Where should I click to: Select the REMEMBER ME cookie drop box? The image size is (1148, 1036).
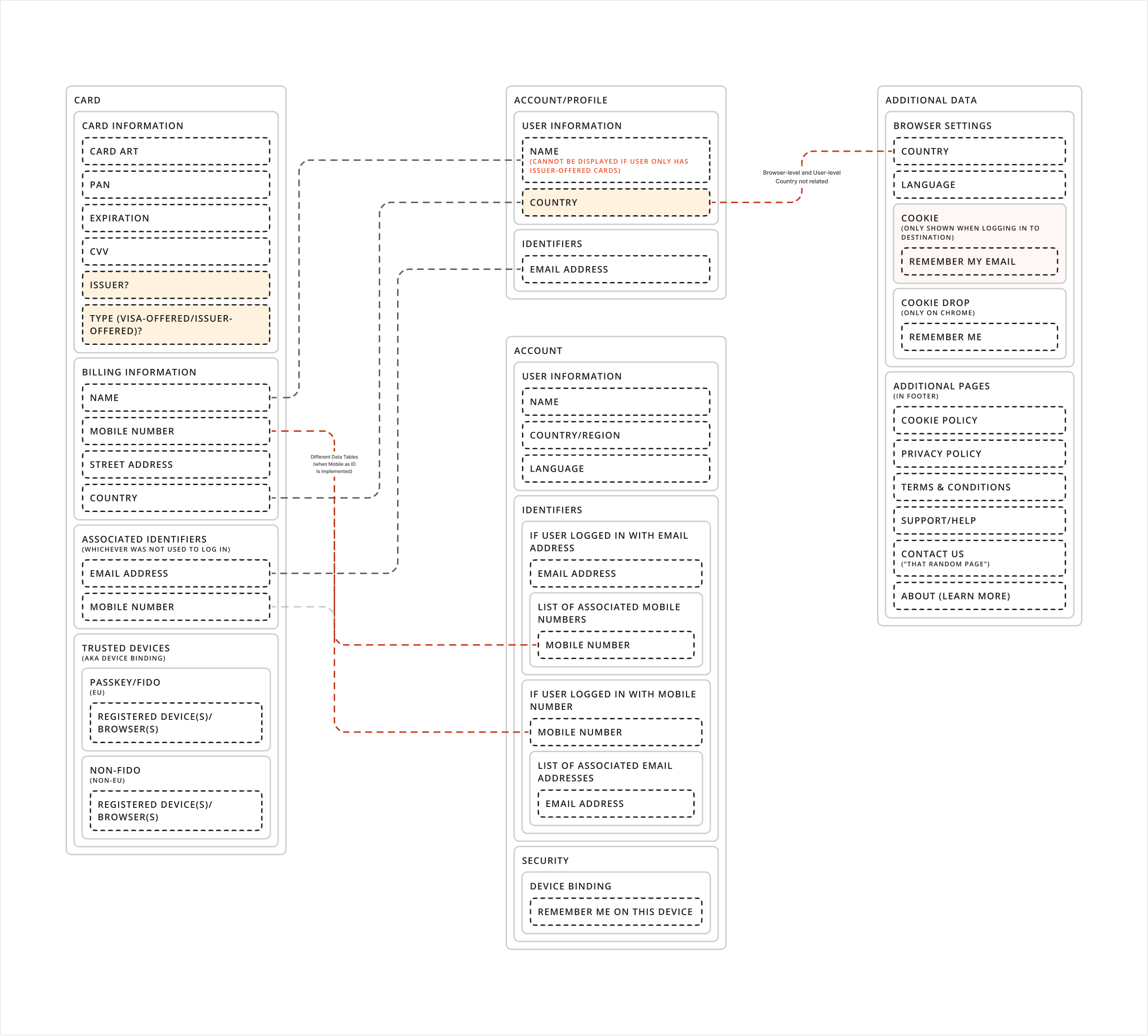click(979, 337)
